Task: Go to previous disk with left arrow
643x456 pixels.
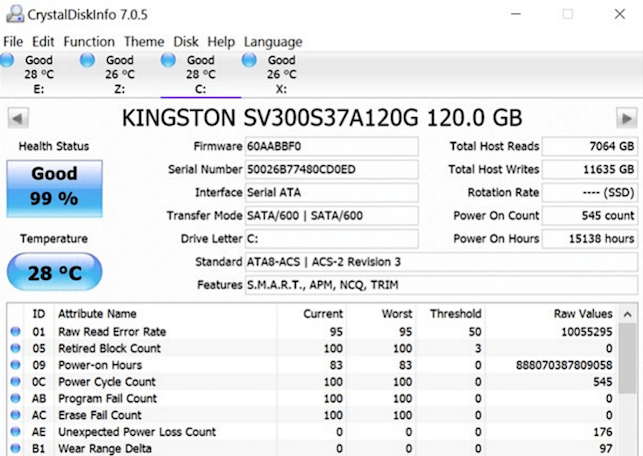Action: tap(17, 118)
